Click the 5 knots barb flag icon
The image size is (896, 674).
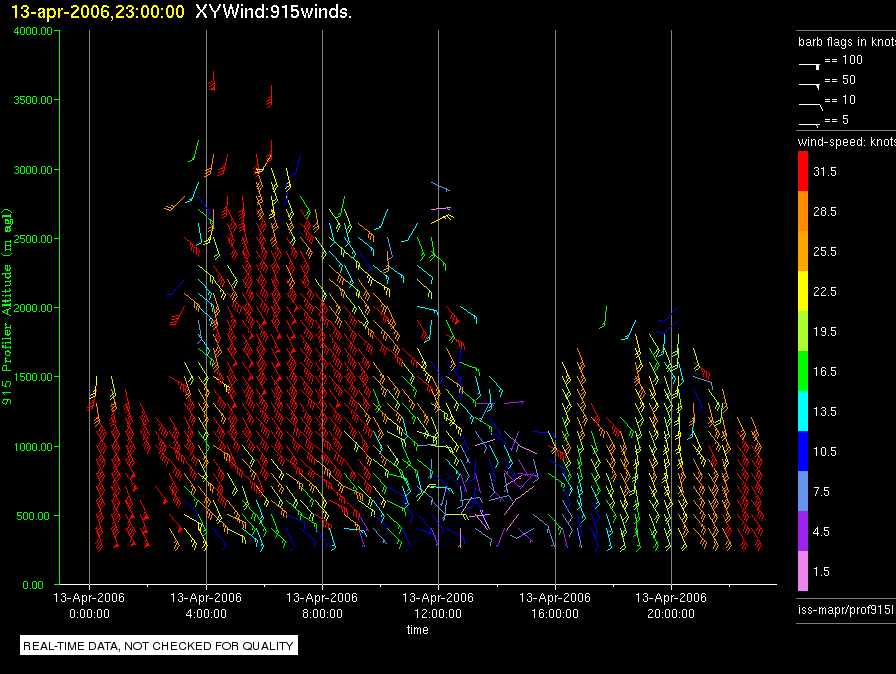click(809, 124)
